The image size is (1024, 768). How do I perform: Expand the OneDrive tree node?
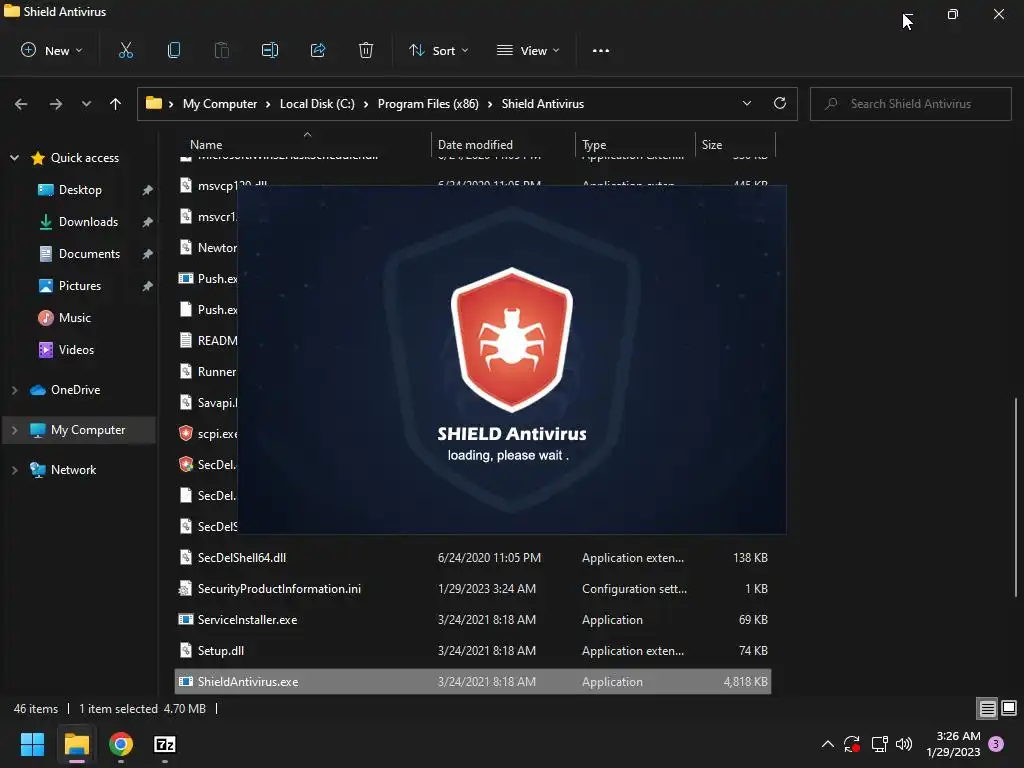point(14,390)
